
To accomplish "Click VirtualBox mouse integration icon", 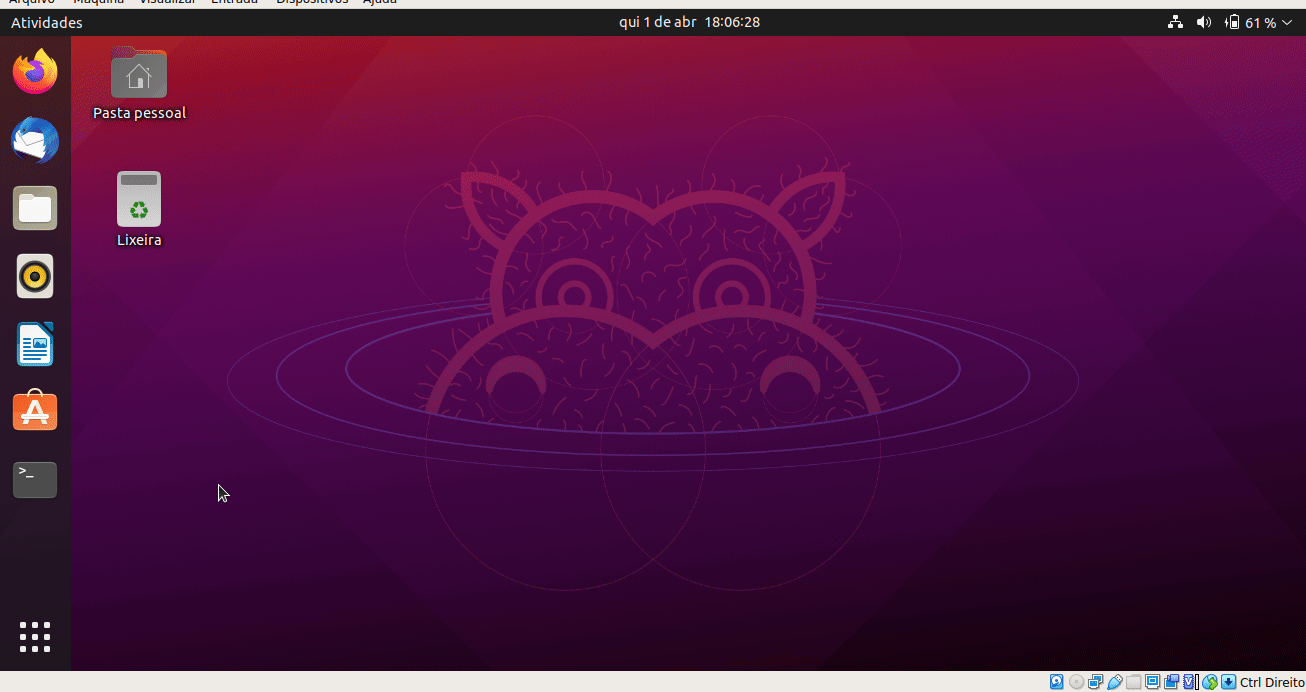I will [1210, 682].
